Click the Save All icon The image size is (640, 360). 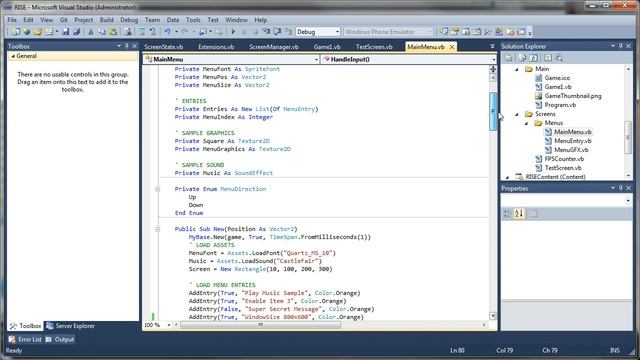coord(76,31)
